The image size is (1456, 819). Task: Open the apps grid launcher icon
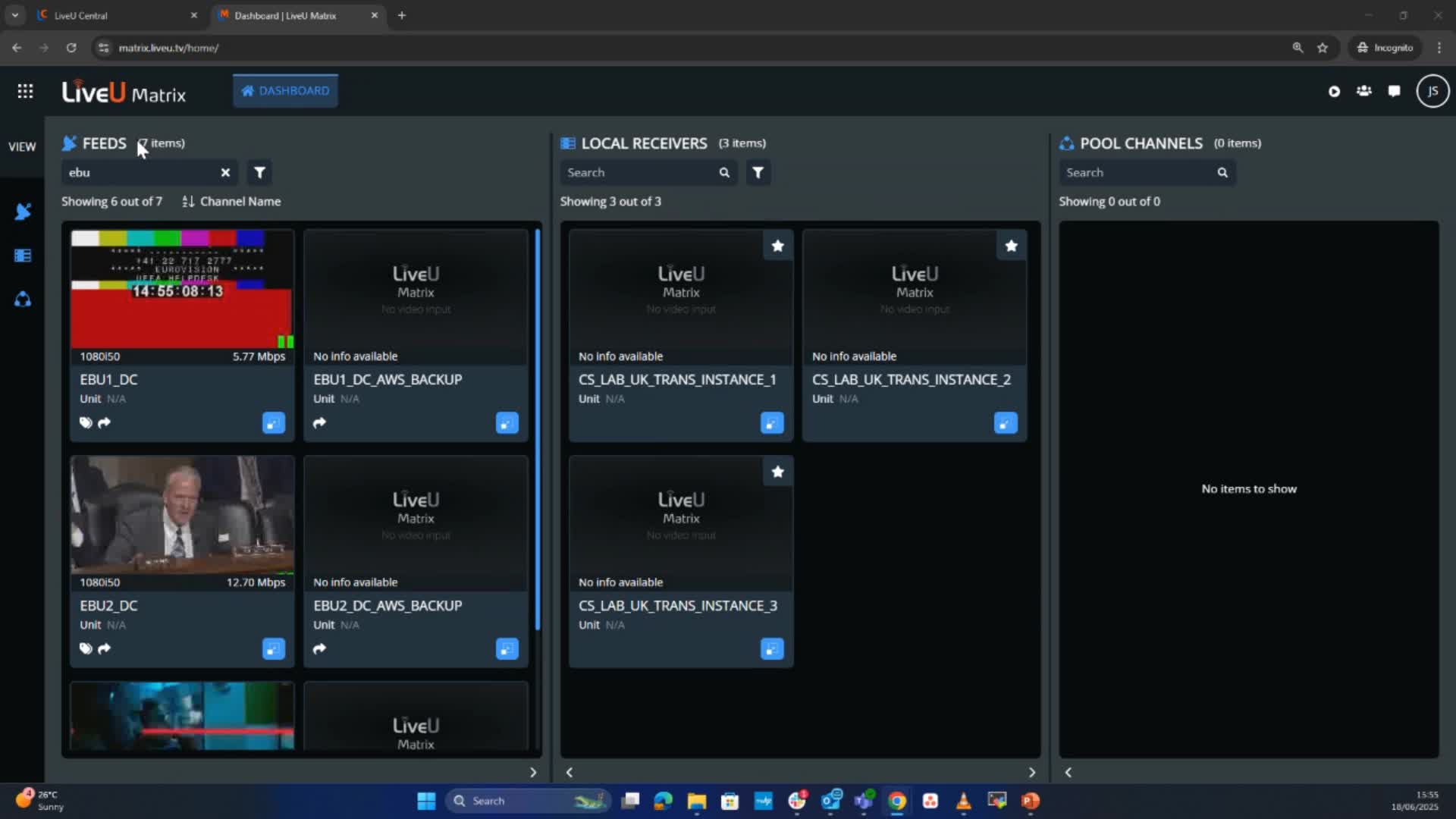[25, 91]
